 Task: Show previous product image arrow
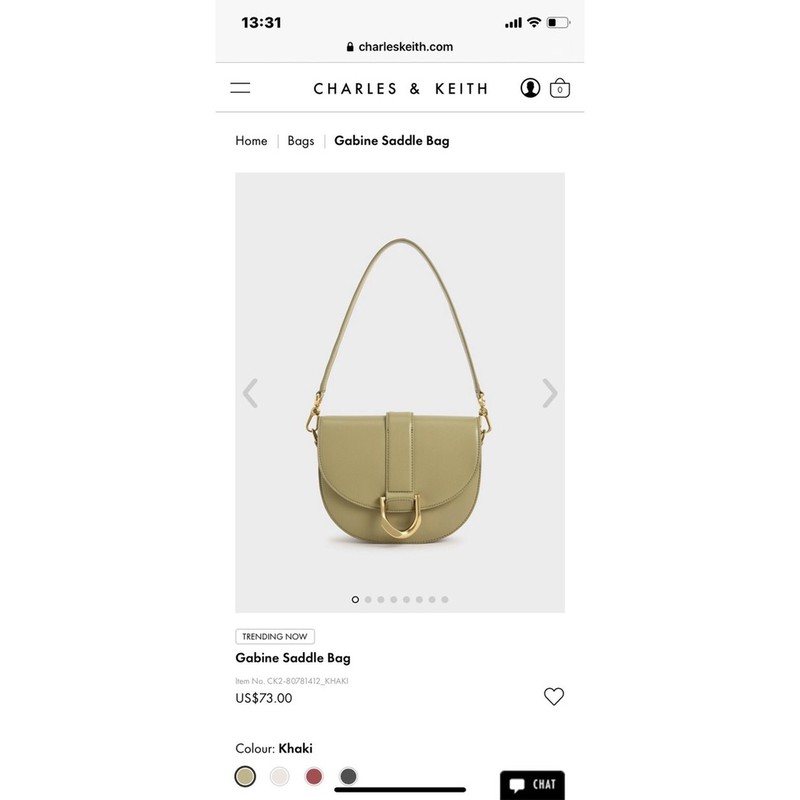250,393
